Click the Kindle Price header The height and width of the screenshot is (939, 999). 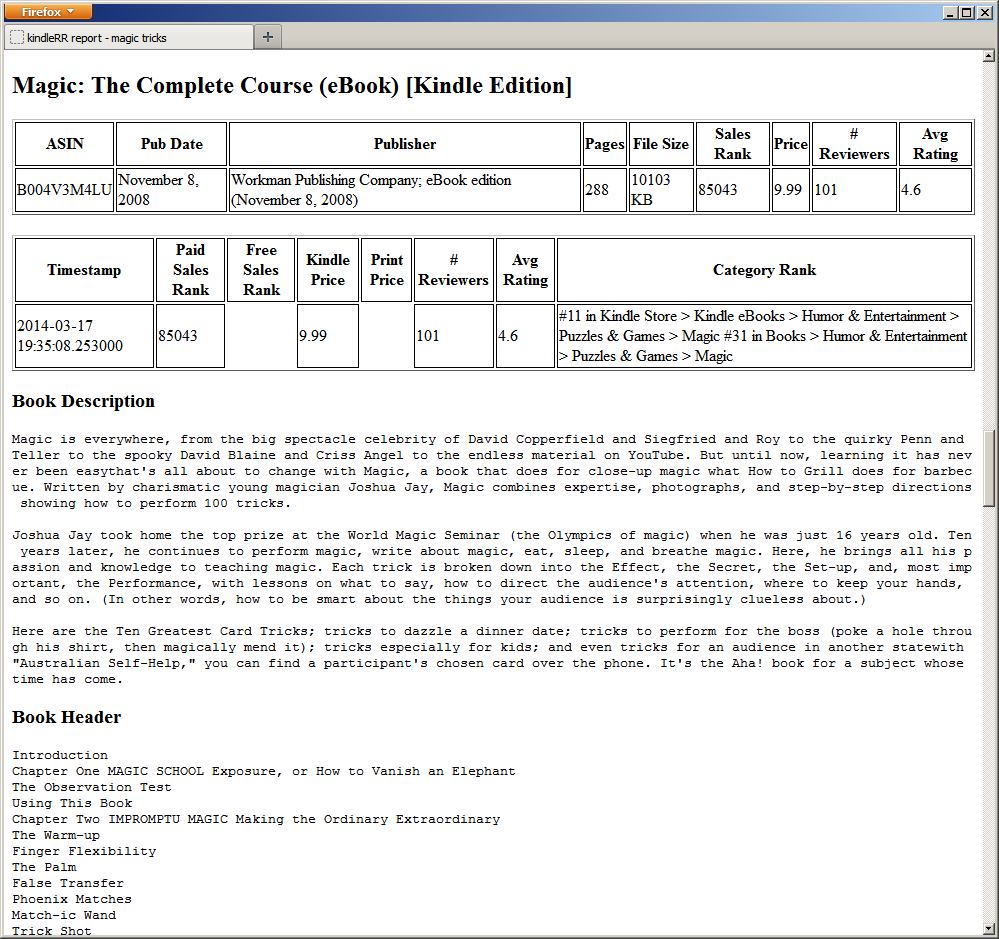click(327, 270)
